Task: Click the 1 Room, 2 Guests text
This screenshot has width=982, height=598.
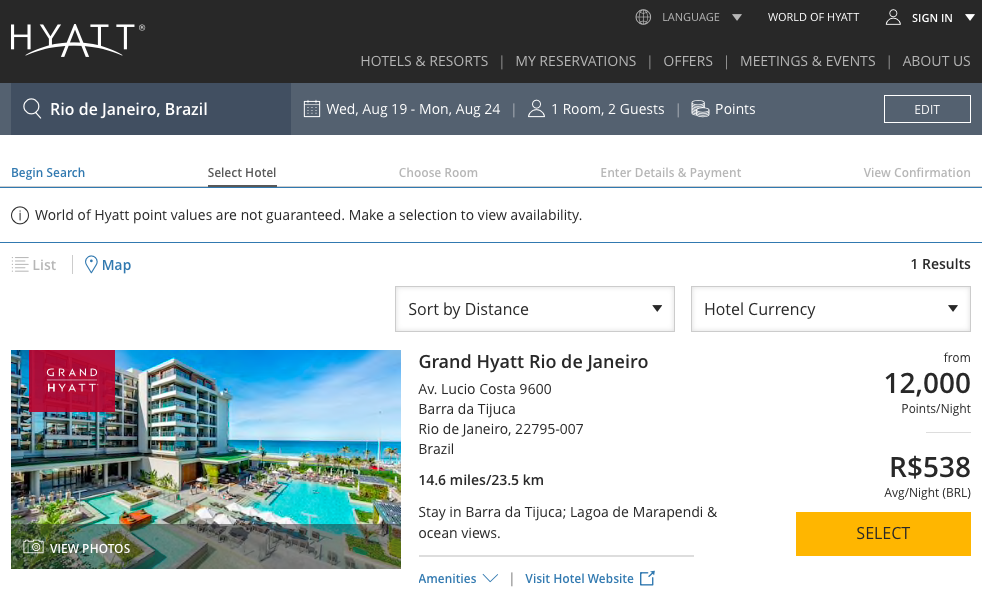Action: 607,109
